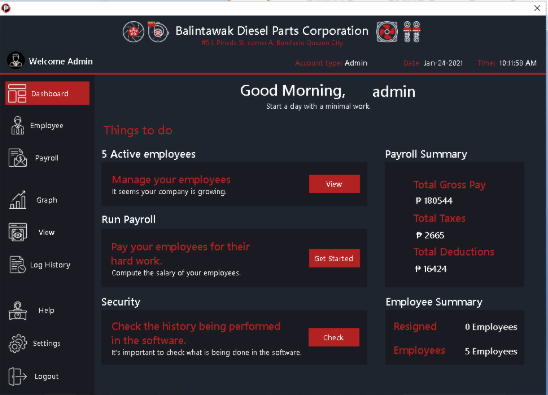The width and height of the screenshot is (548, 395).
Task: Close the application window
Action: [x=537, y=8]
